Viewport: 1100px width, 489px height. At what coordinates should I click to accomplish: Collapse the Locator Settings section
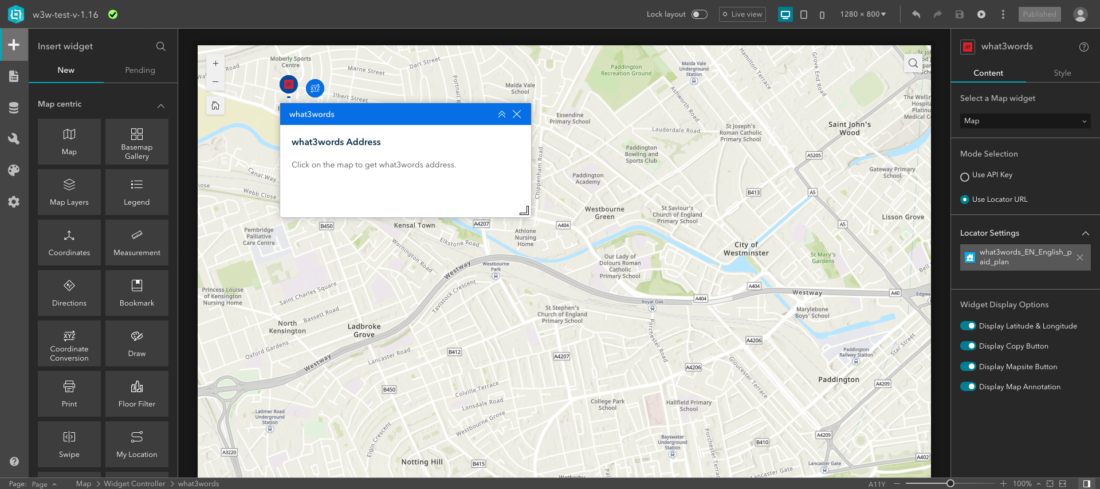(1085, 233)
